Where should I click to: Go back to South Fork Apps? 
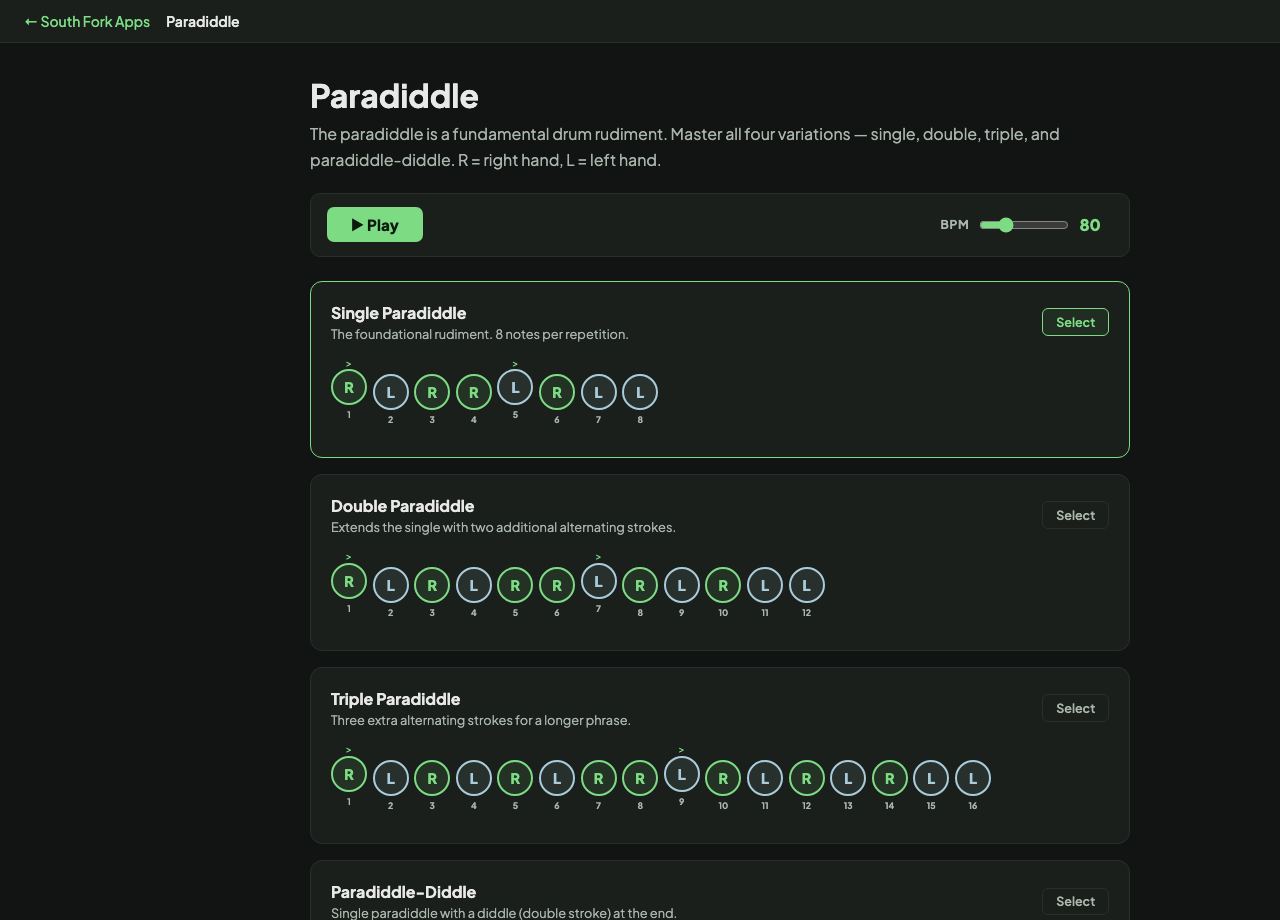(87, 21)
